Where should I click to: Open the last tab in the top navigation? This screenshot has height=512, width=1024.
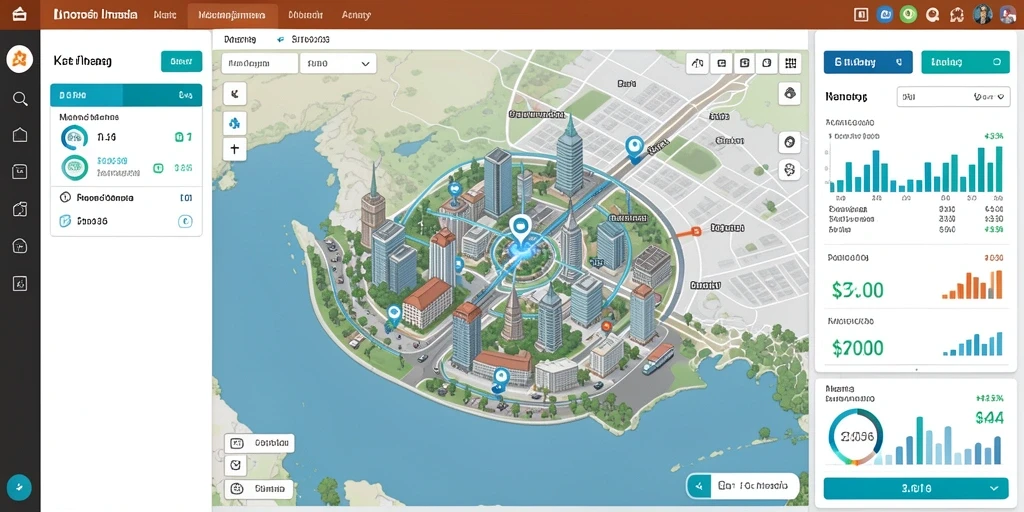[356, 14]
